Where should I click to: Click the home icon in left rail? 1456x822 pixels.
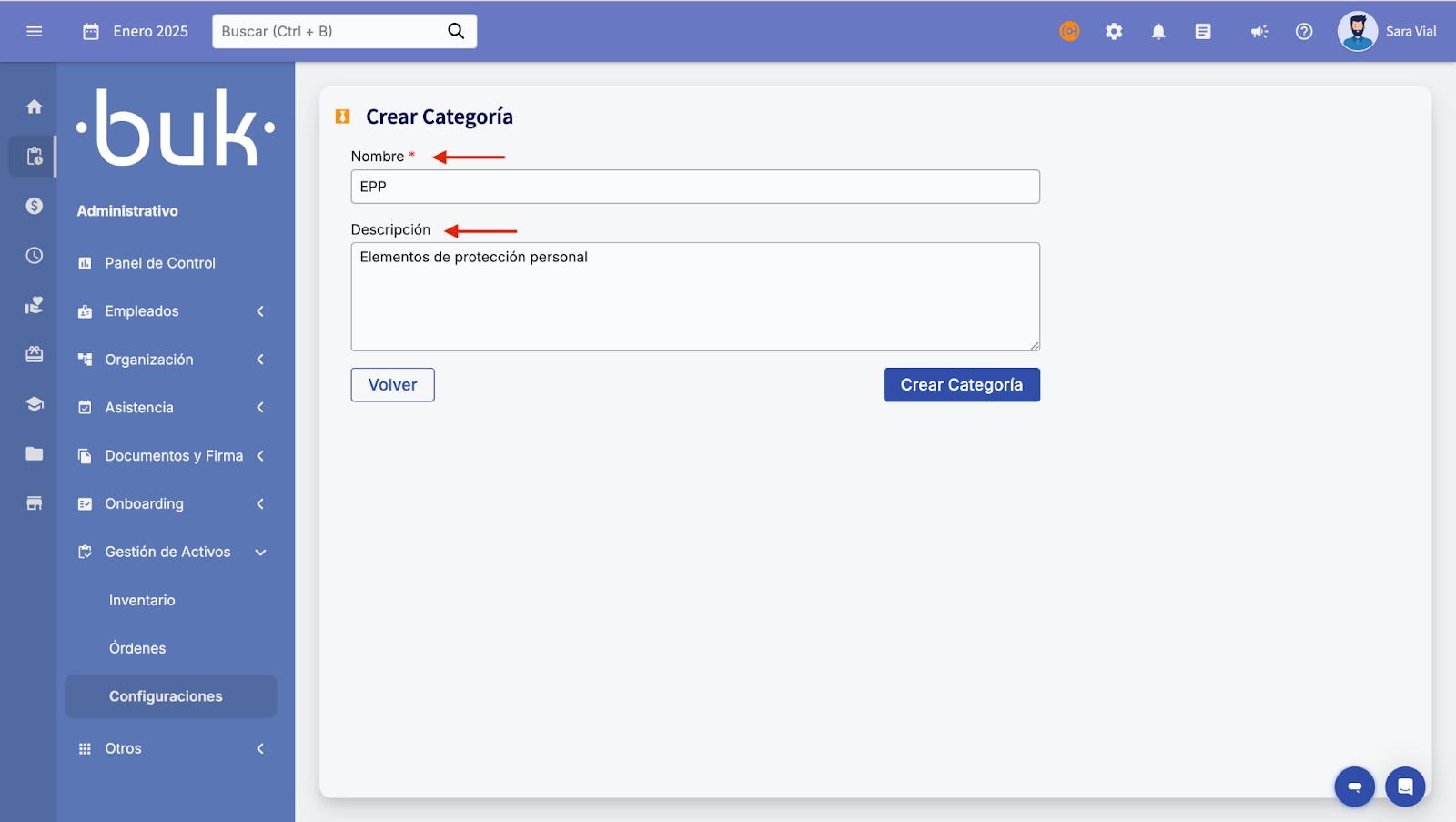[x=35, y=107]
